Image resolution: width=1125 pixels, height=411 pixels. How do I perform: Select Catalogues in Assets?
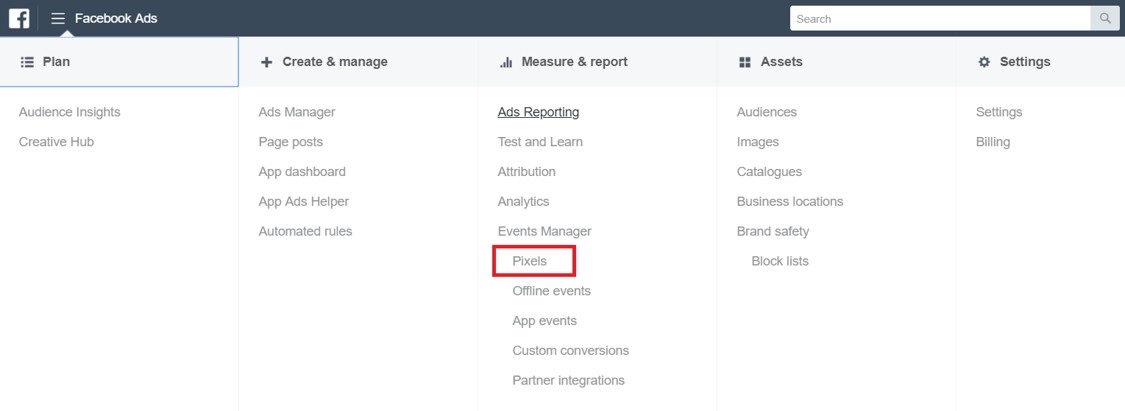(769, 172)
